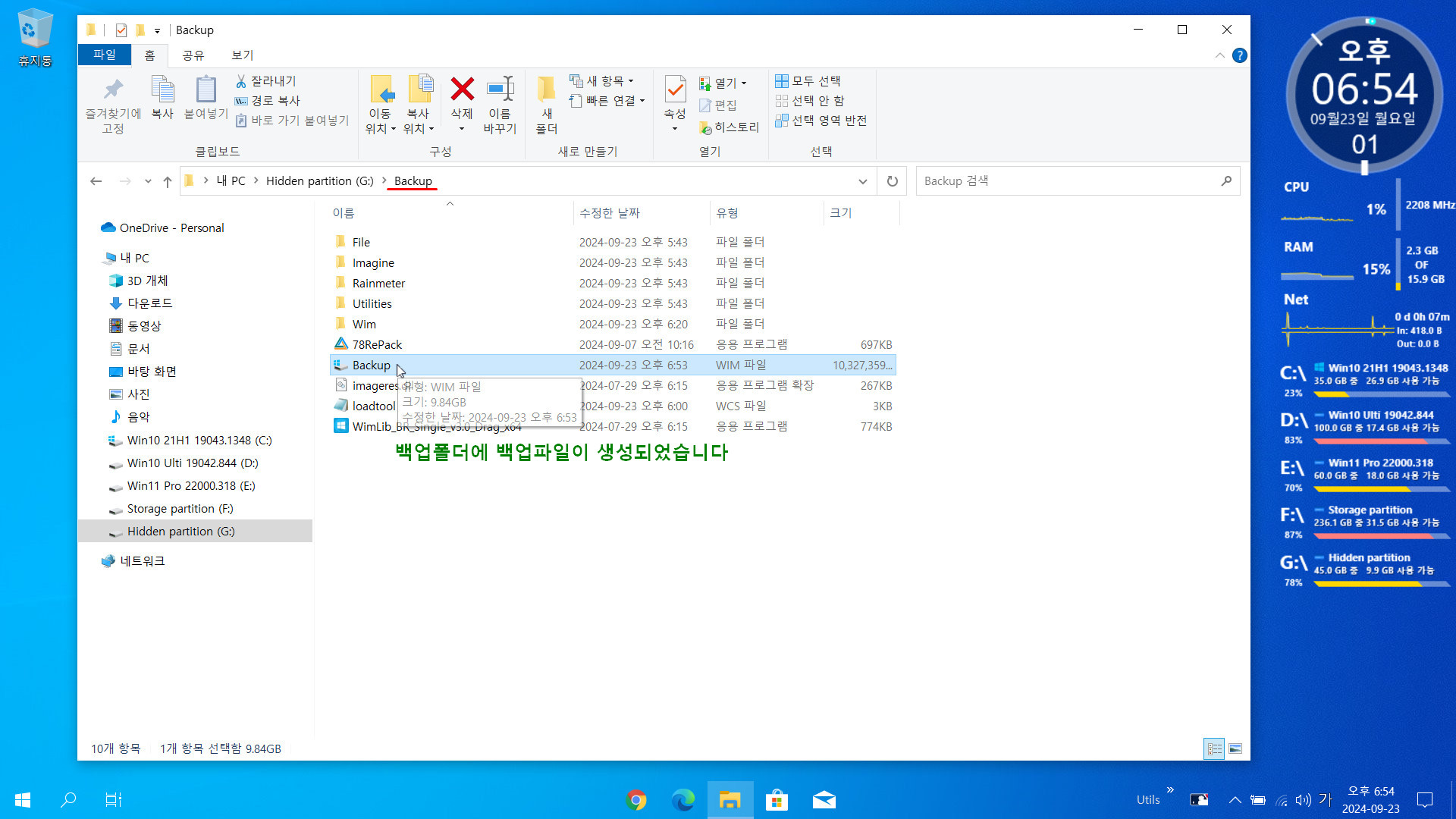Show hidden system tray icons
The image size is (1456, 819).
(x=1235, y=800)
